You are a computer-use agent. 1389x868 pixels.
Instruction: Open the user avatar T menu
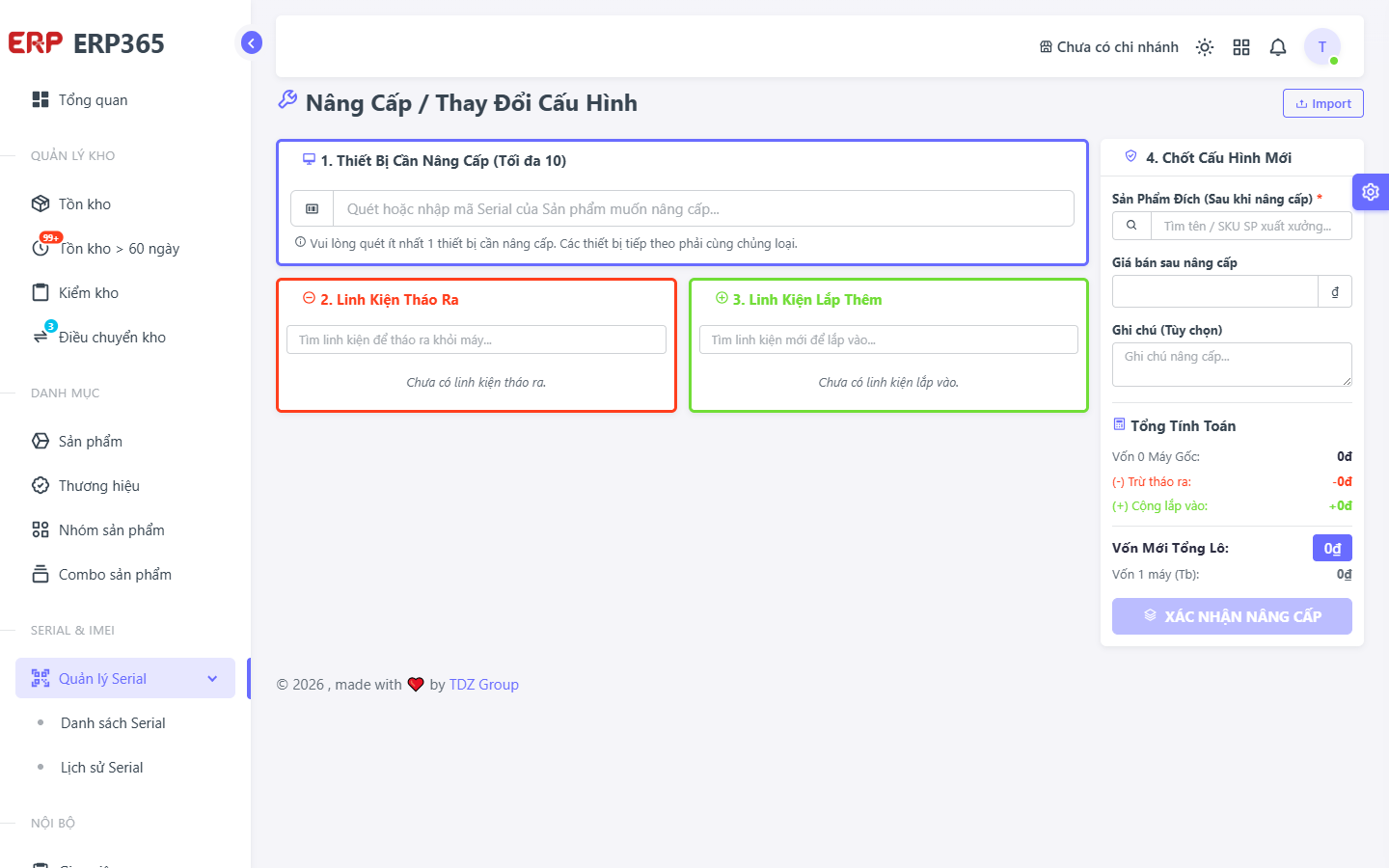pos(1322,46)
